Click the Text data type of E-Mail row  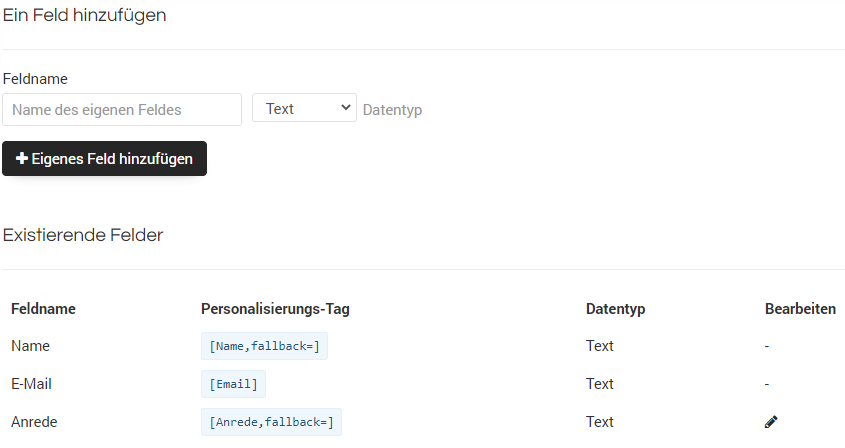point(600,384)
